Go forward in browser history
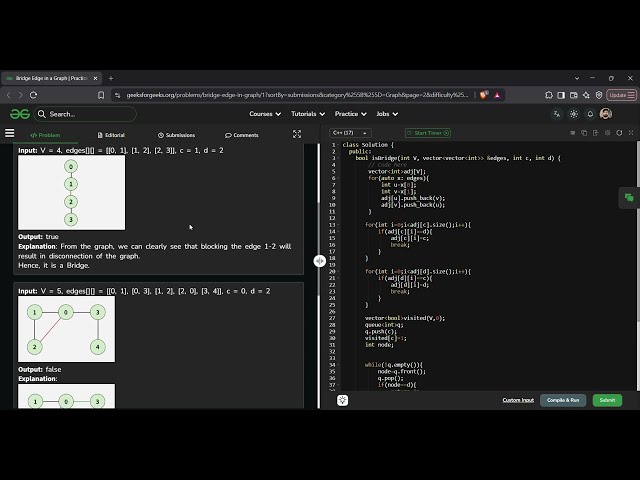640x480 pixels. [x=20, y=95]
